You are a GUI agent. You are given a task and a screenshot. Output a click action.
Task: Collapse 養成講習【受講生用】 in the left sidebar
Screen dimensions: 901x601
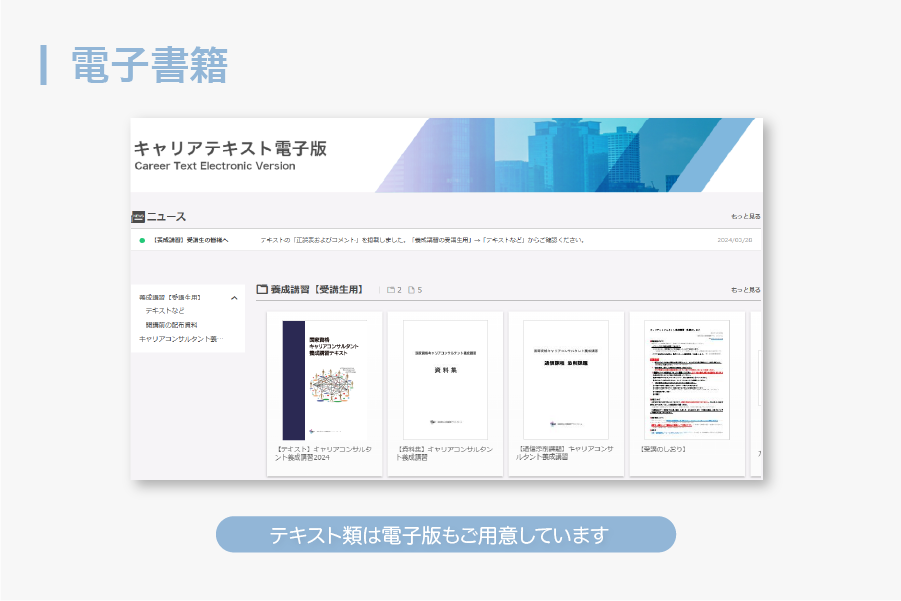pos(234,297)
